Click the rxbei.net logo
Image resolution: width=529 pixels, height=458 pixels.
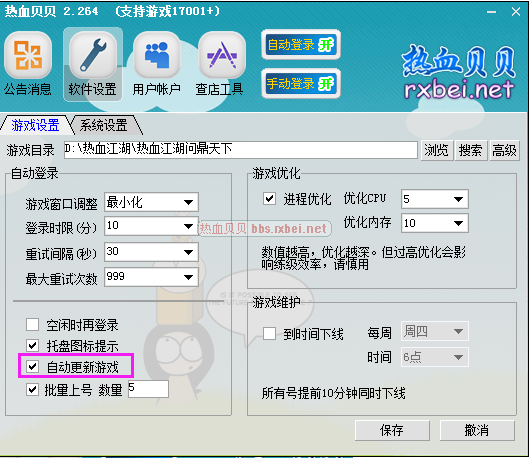click(x=459, y=73)
